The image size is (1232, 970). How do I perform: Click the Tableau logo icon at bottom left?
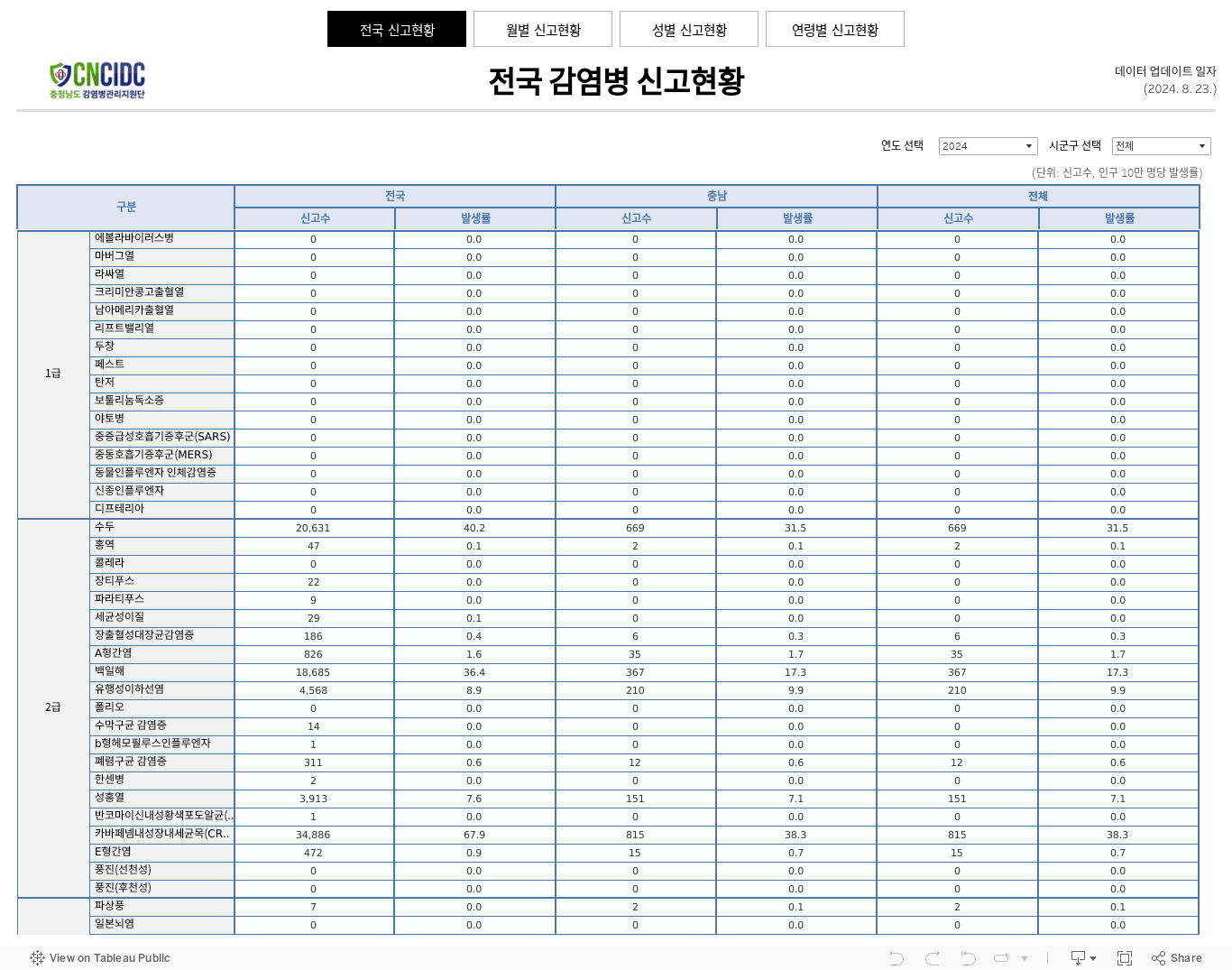37,958
